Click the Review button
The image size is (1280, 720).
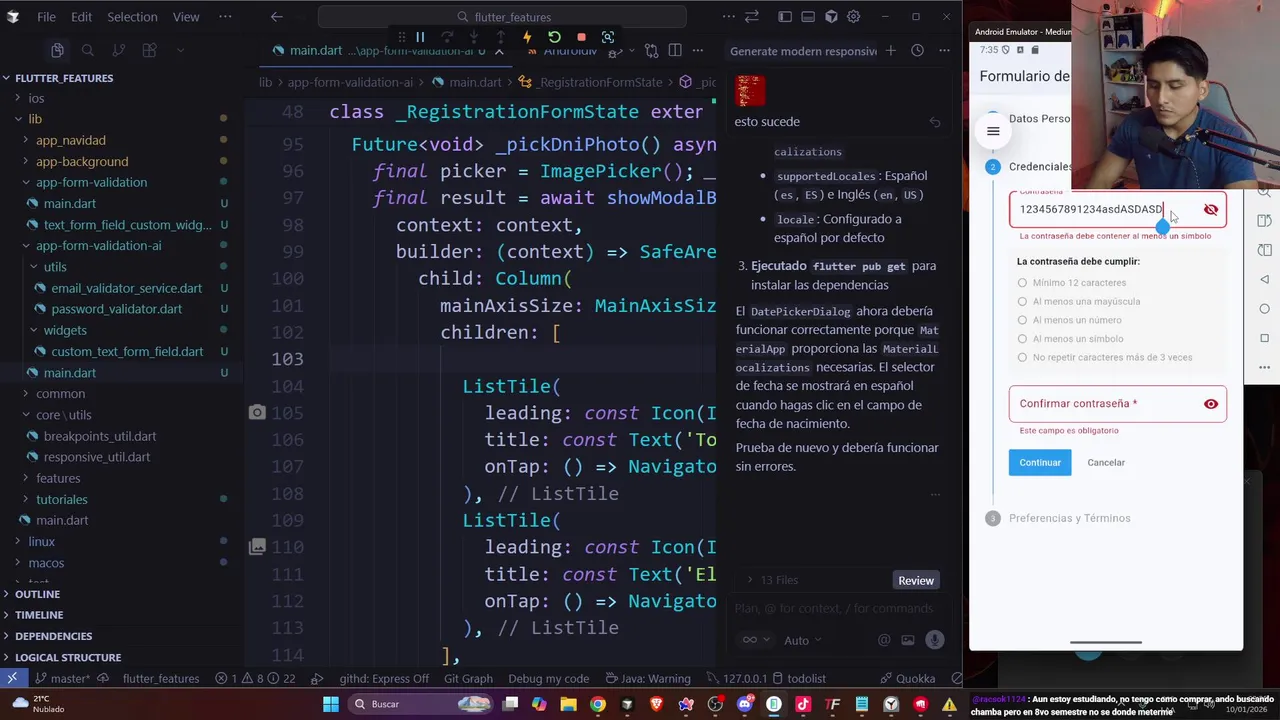pyautogui.click(x=916, y=581)
